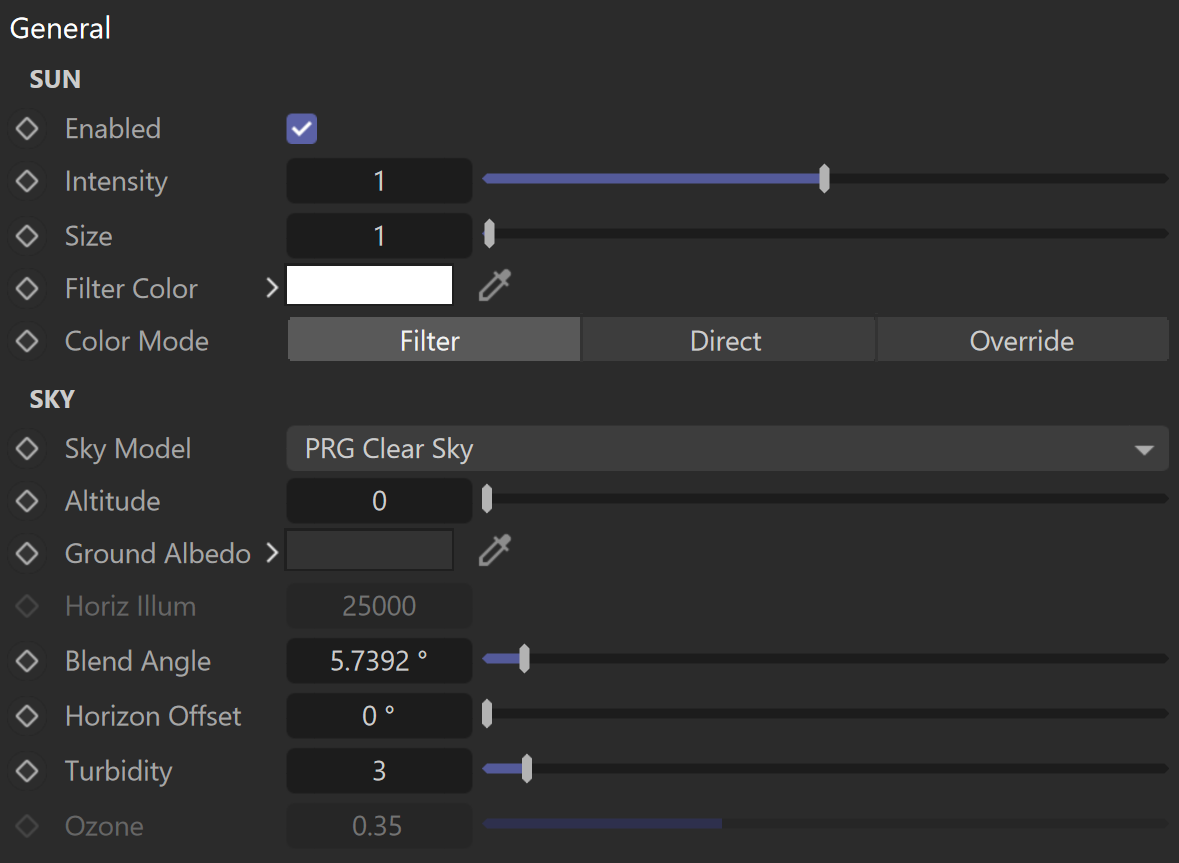This screenshot has width=1179, height=863.
Task: Click the Ground Albedo dark swatch
Action: pyautogui.click(x=370, y=550)
